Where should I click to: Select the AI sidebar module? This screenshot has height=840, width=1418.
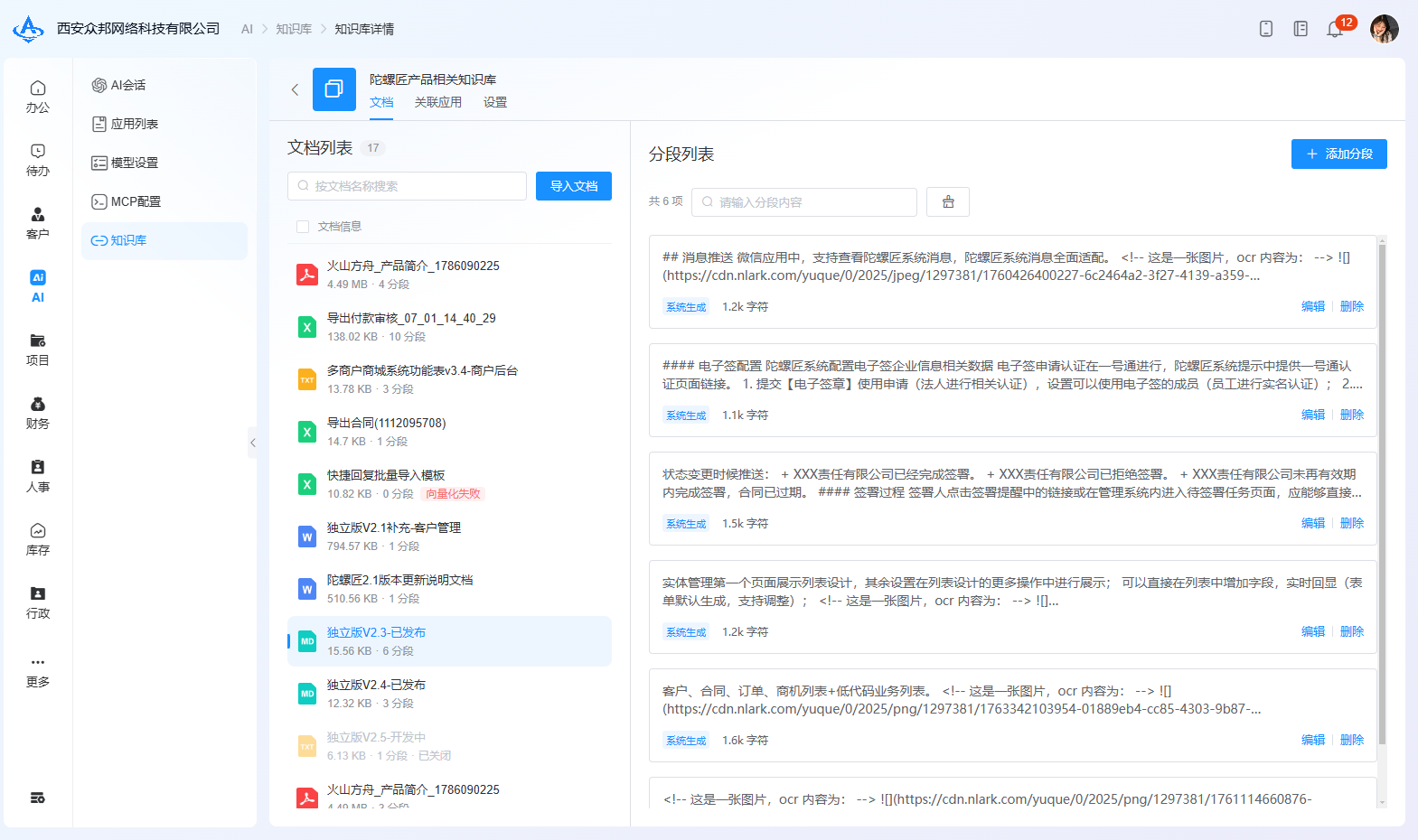(x=38, y=286)
